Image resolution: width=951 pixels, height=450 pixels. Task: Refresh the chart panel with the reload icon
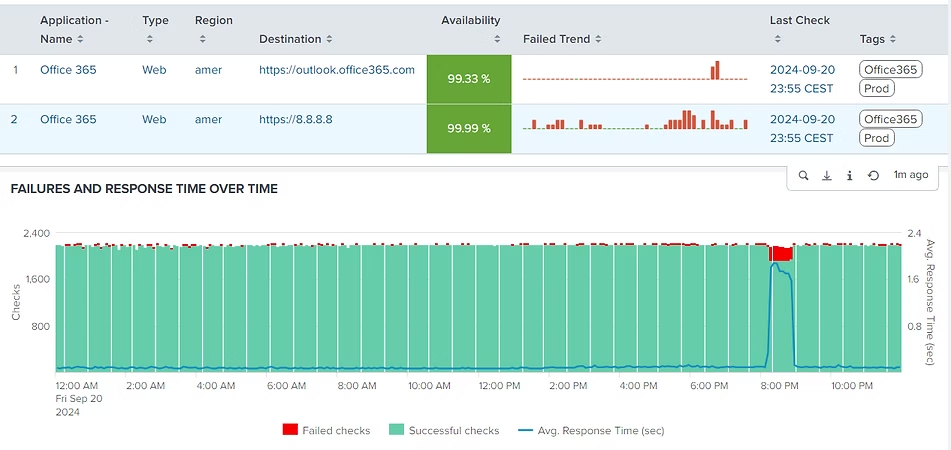(873, 175)
